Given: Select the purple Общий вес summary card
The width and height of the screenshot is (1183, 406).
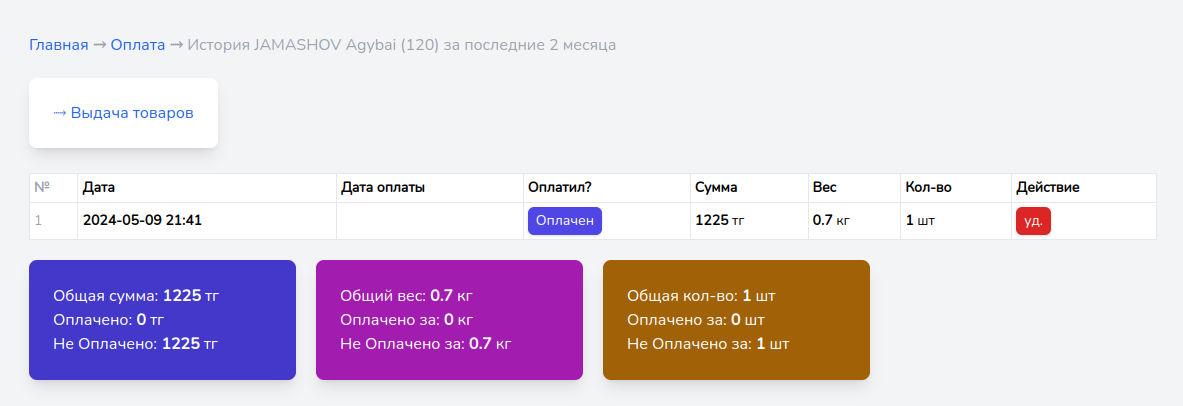Looking at the screenshot, I should (449, 320).
